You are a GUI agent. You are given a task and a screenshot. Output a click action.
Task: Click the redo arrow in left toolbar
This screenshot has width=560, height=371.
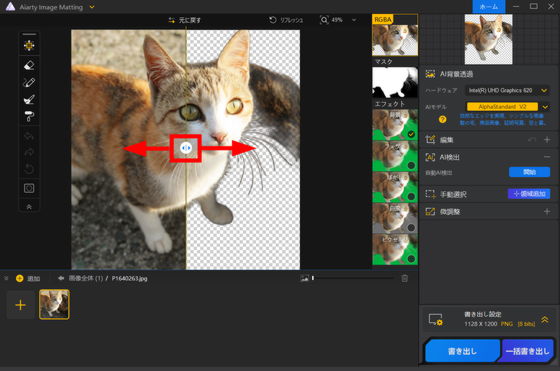[x=29, y=152]
